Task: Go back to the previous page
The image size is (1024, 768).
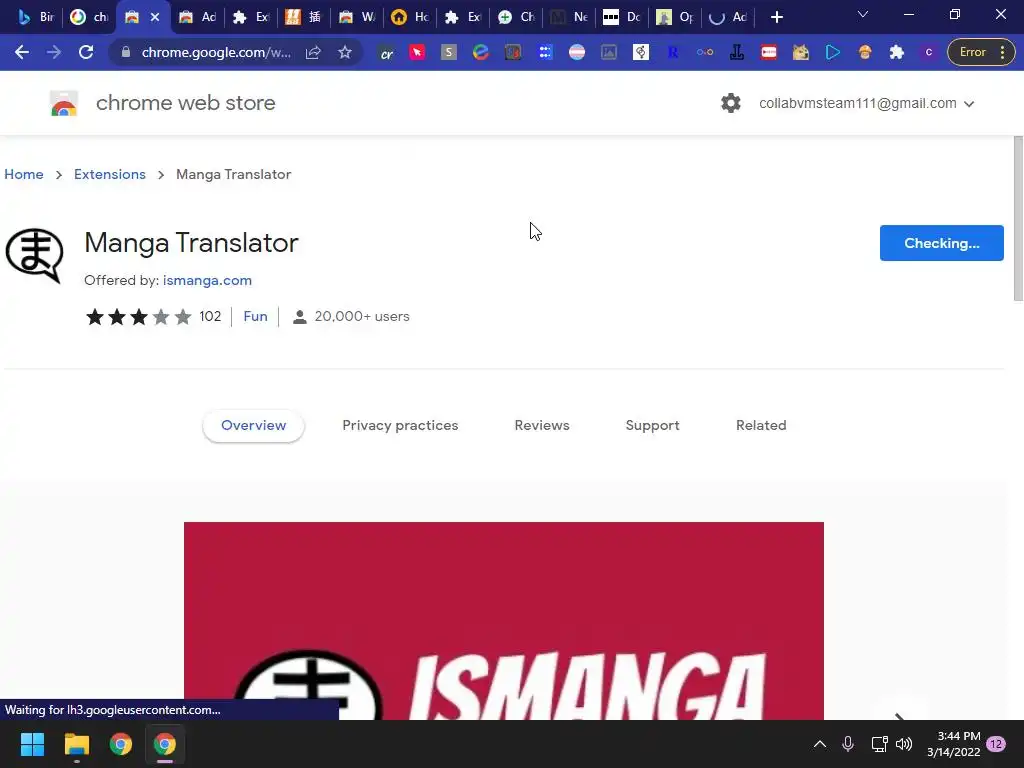Action: pyautogui.click(x=22, y=52)
